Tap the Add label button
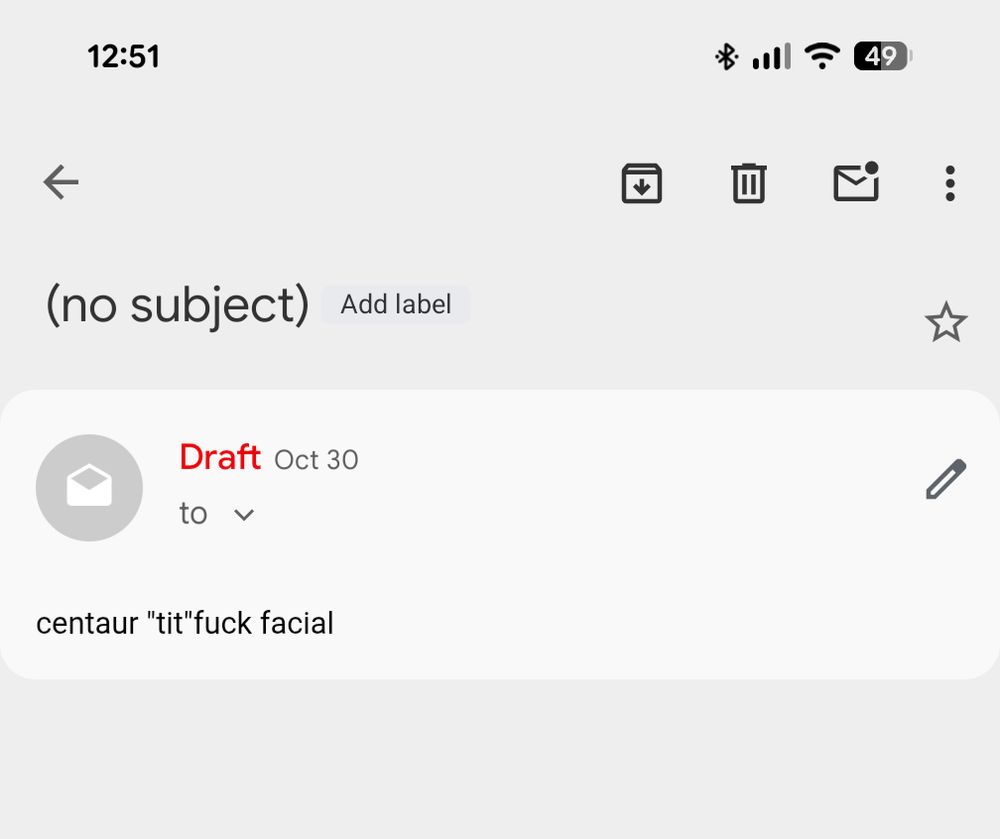 tap(395, 304)
